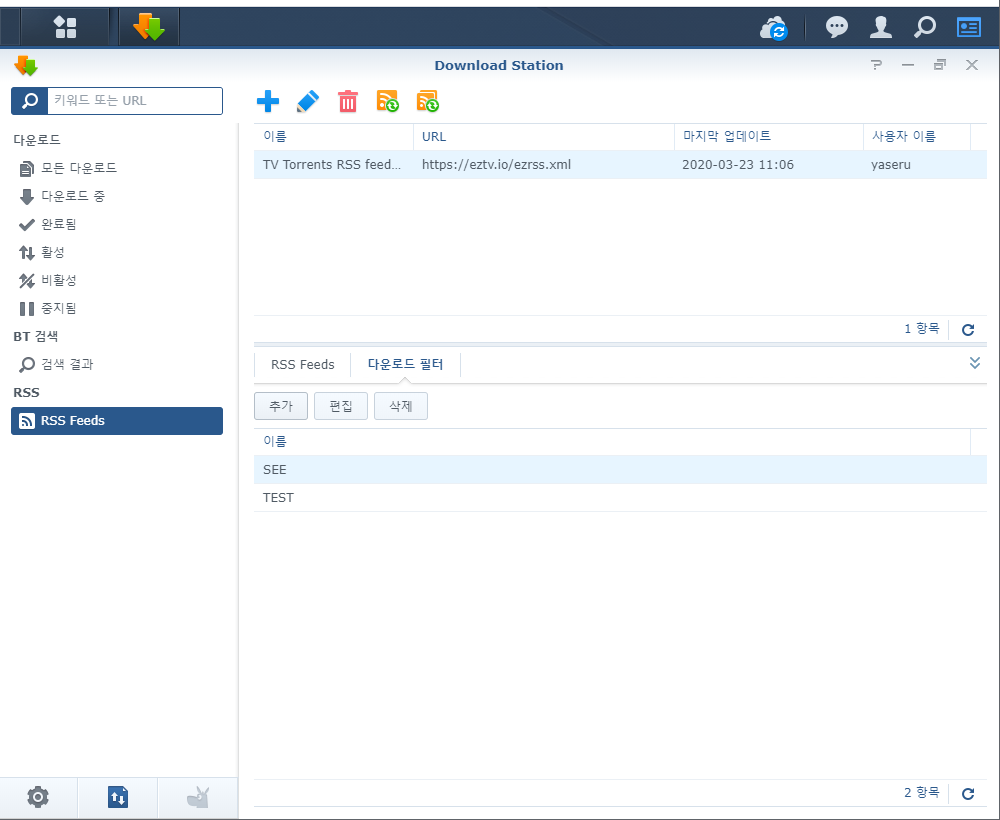Select 중지됨 in sidebar
Image resolution: width=1000 pixels, height=820 pixels.
(x=117, y=309)
